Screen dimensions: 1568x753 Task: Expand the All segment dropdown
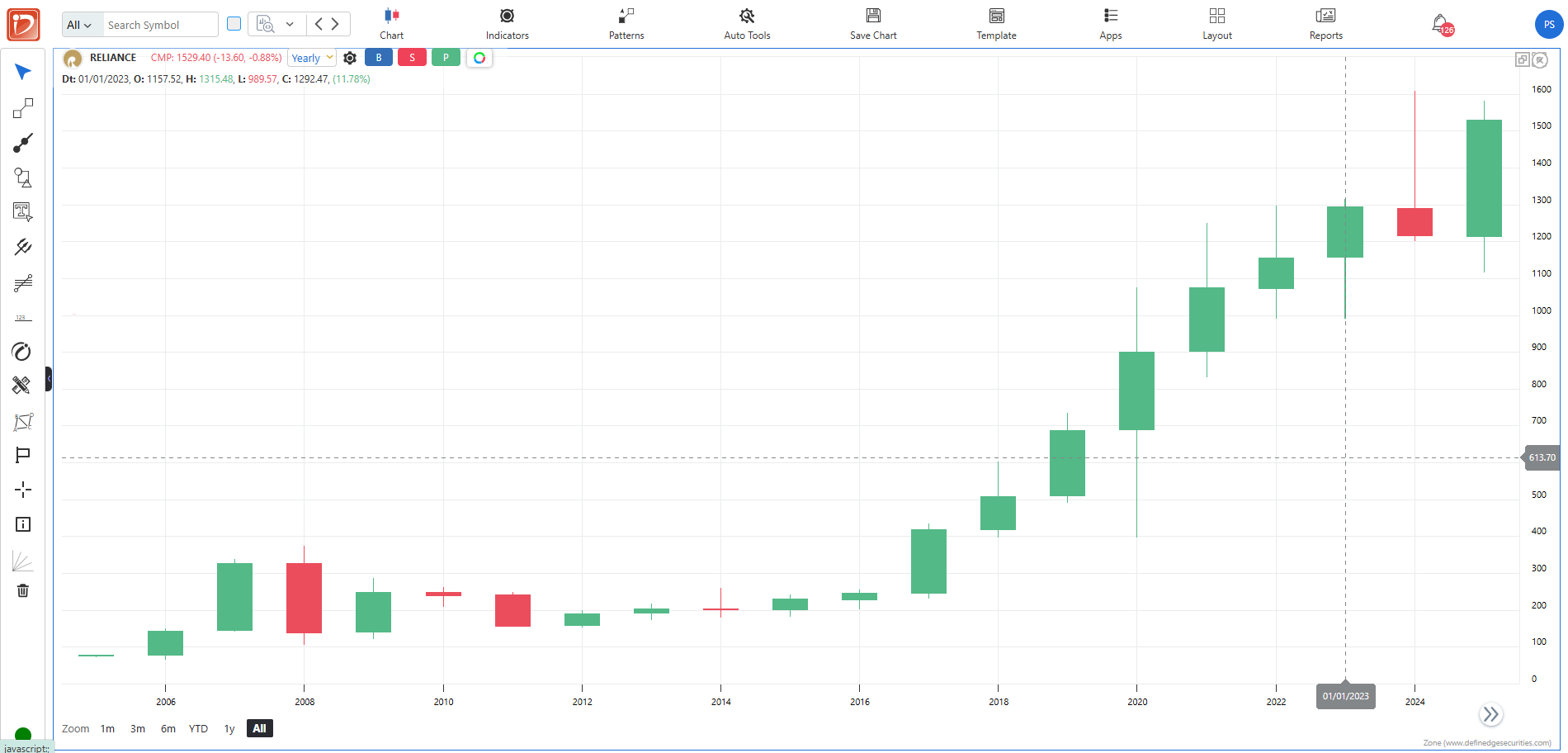point(80,25)
